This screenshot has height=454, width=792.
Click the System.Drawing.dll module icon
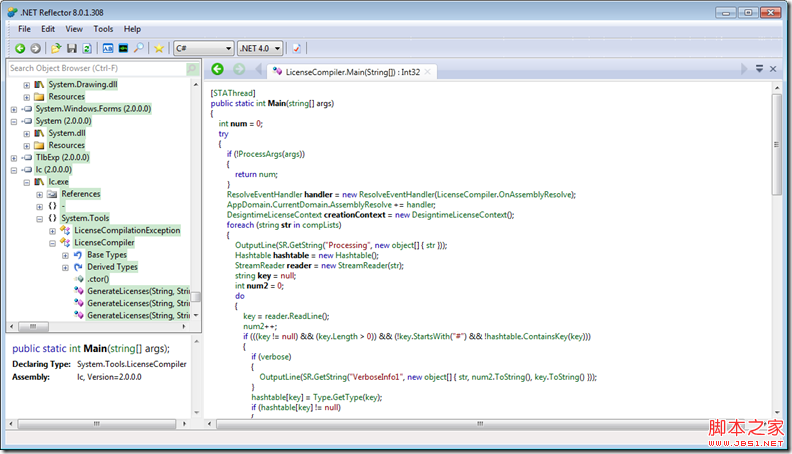point(39,85)
